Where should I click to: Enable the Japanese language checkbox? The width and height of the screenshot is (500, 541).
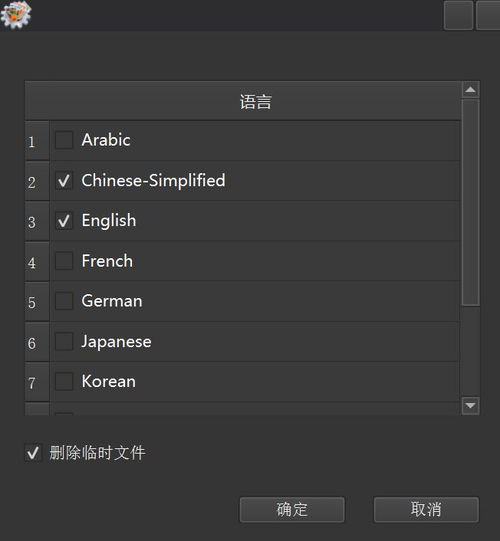click(64, 342)
